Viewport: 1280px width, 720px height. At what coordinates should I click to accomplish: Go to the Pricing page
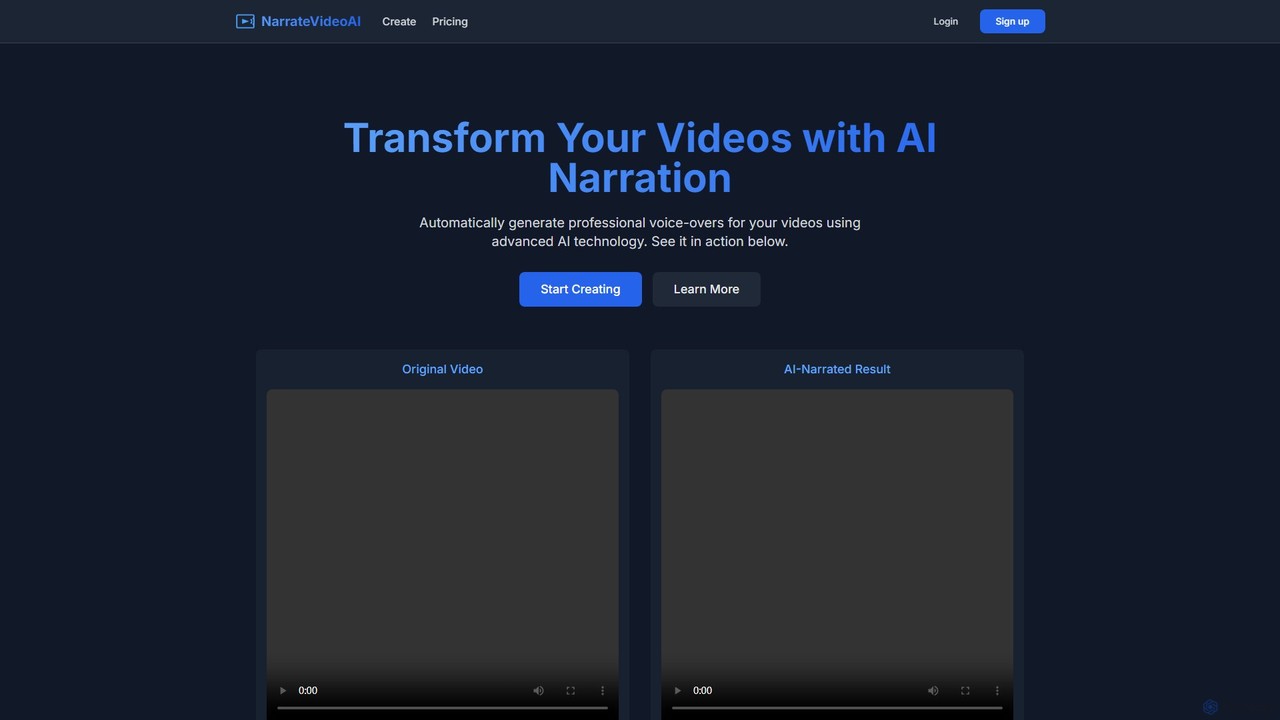tap(450, 21)
